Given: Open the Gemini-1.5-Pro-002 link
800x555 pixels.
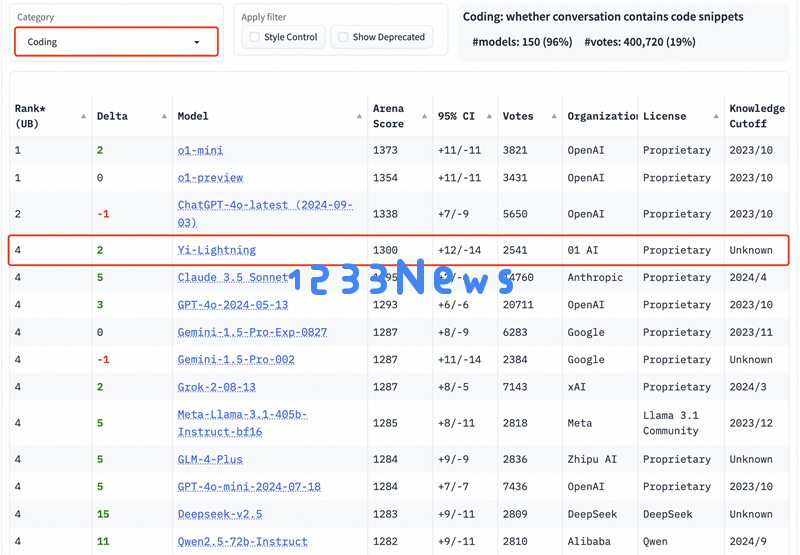Looking at the screenshot, I should click(236, 360).
